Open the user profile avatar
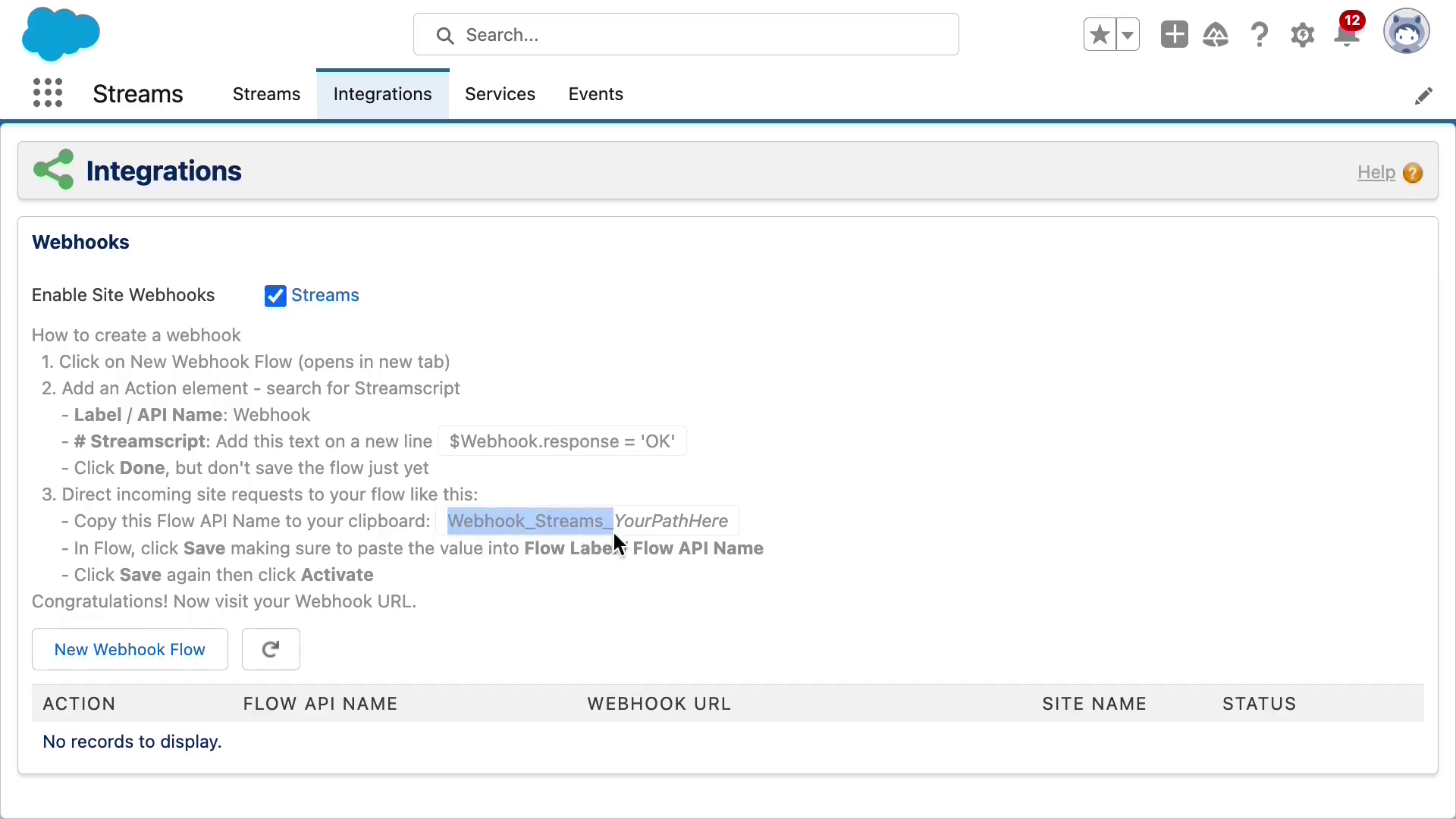The height and width of the screenshot is (819, 1456). coord(1407,33)
